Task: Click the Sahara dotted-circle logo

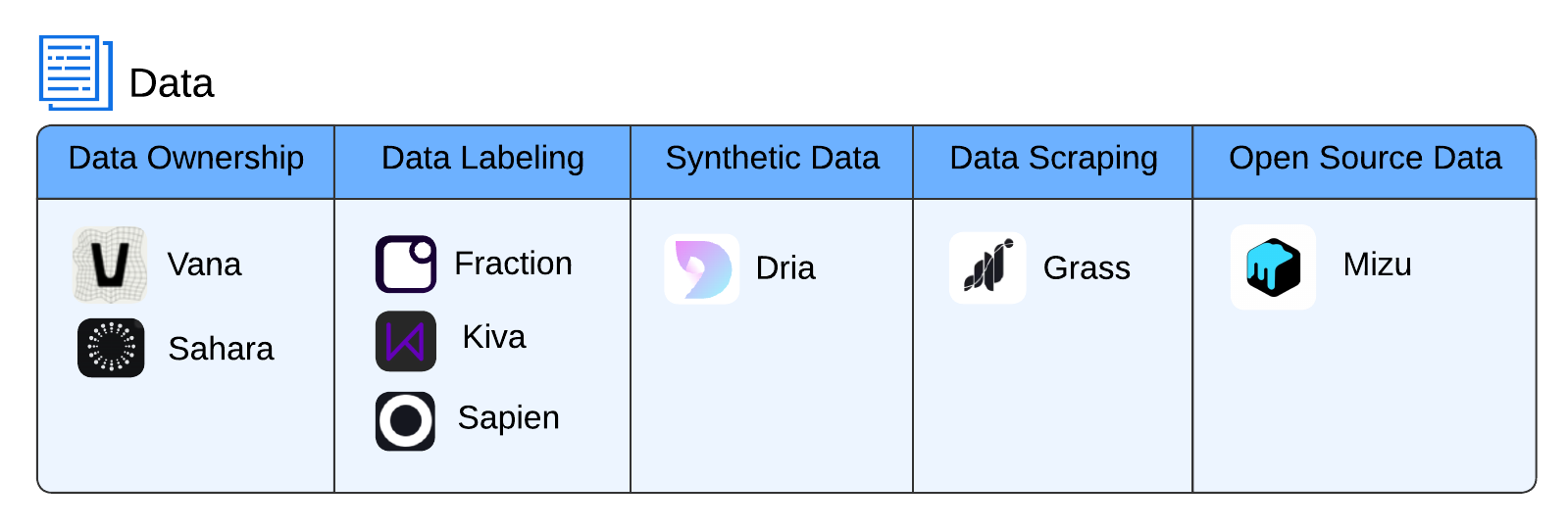Action: click(111, 348)
